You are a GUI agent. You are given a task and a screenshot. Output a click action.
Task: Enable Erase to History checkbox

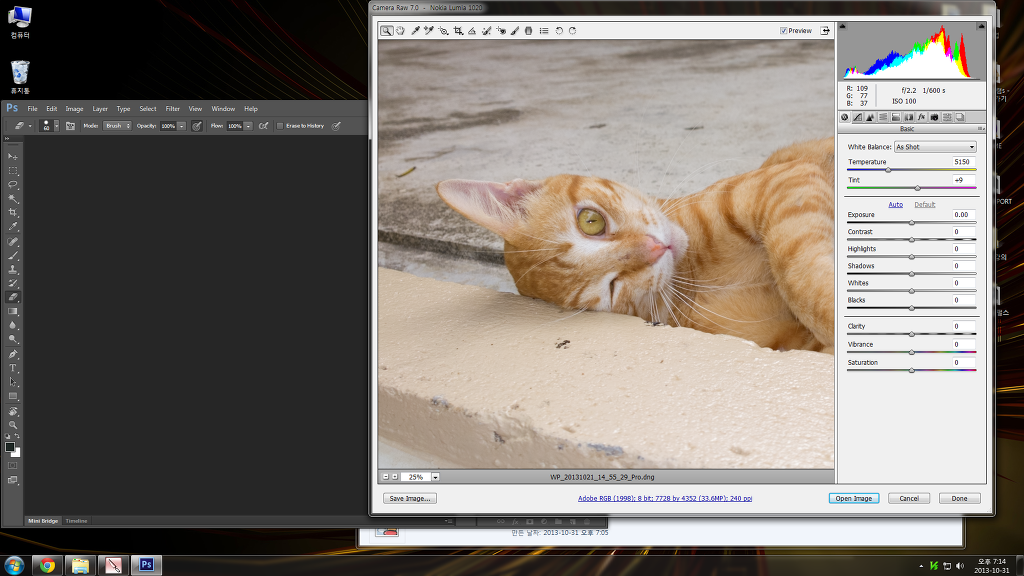click(280, 126)
